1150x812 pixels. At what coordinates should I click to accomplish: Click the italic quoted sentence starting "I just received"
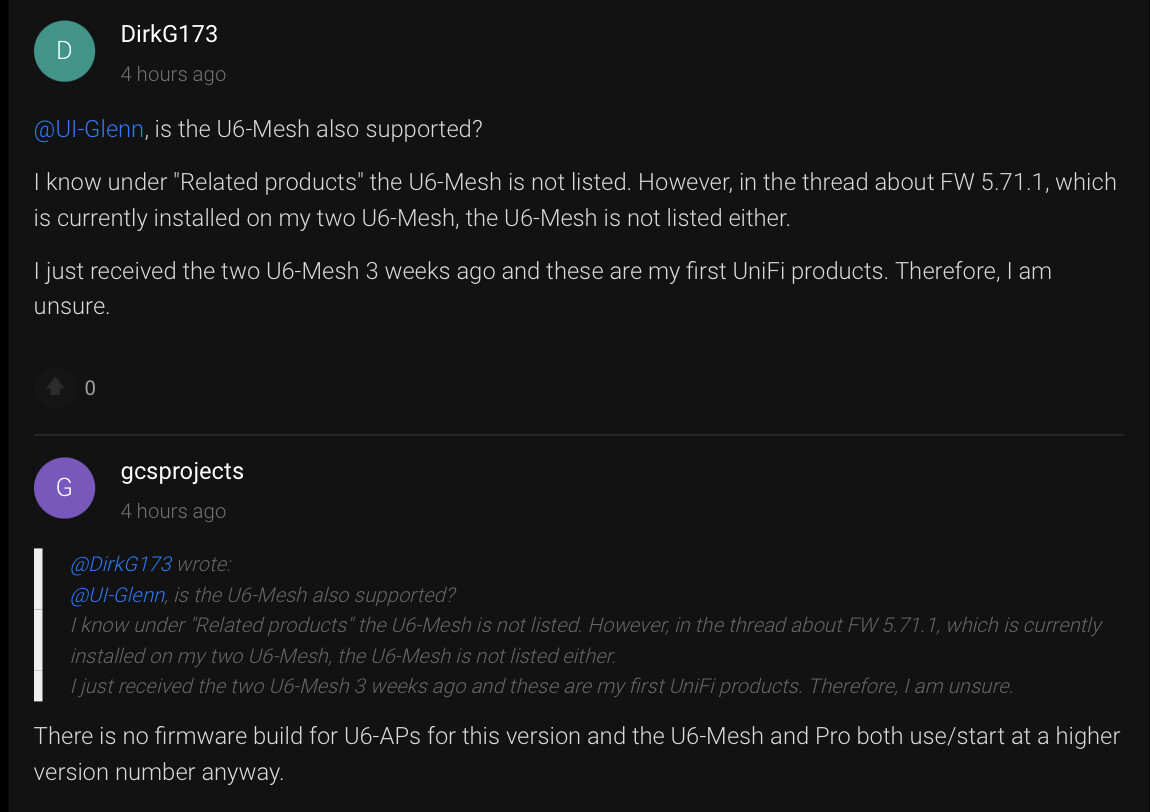pyautogui.click(x=542, y=686)
